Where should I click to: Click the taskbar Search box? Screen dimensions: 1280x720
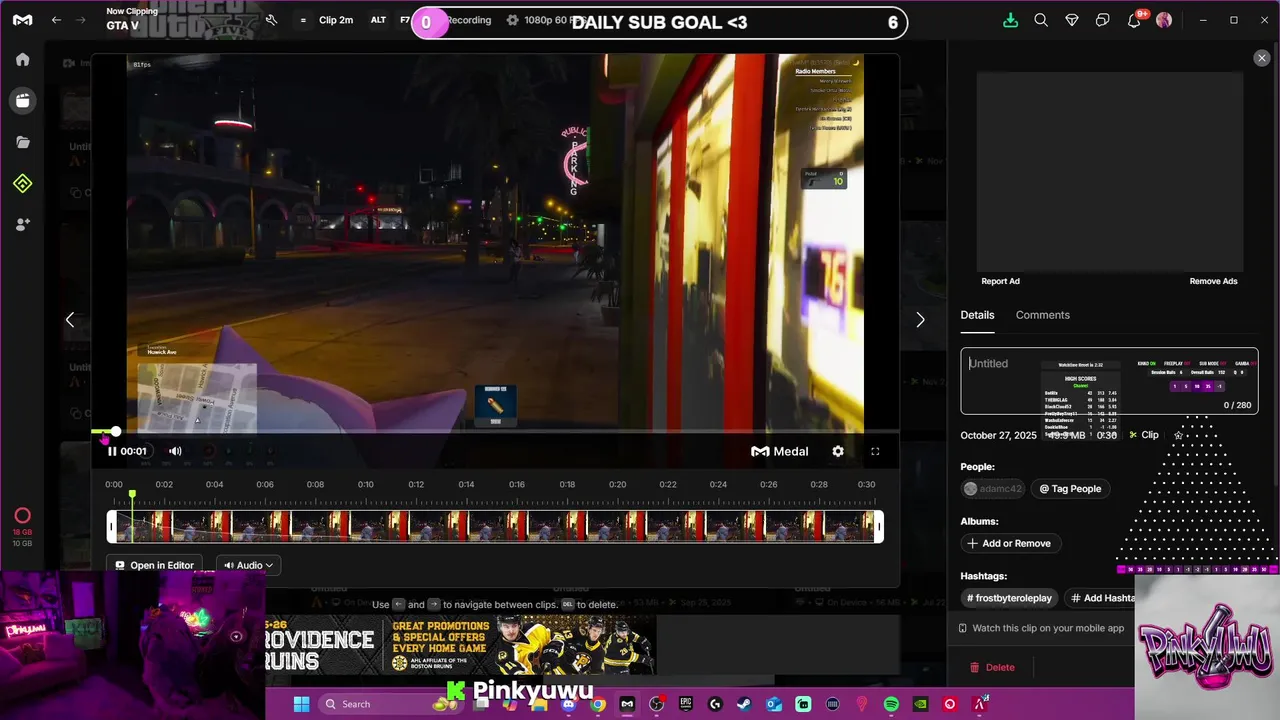point(391,704)
